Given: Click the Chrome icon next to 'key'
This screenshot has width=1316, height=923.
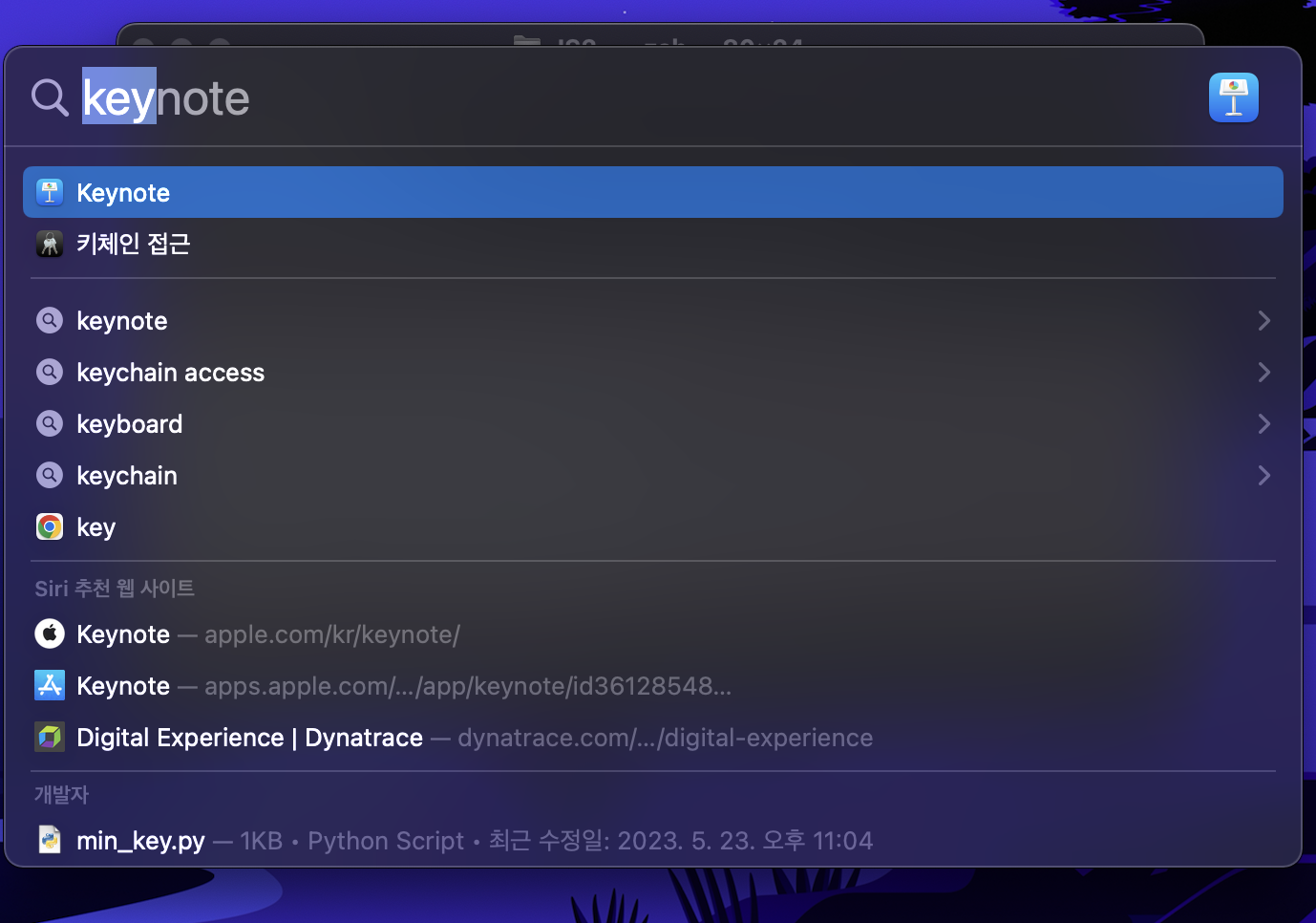Looking at the screenshot, I should point(50,526).
